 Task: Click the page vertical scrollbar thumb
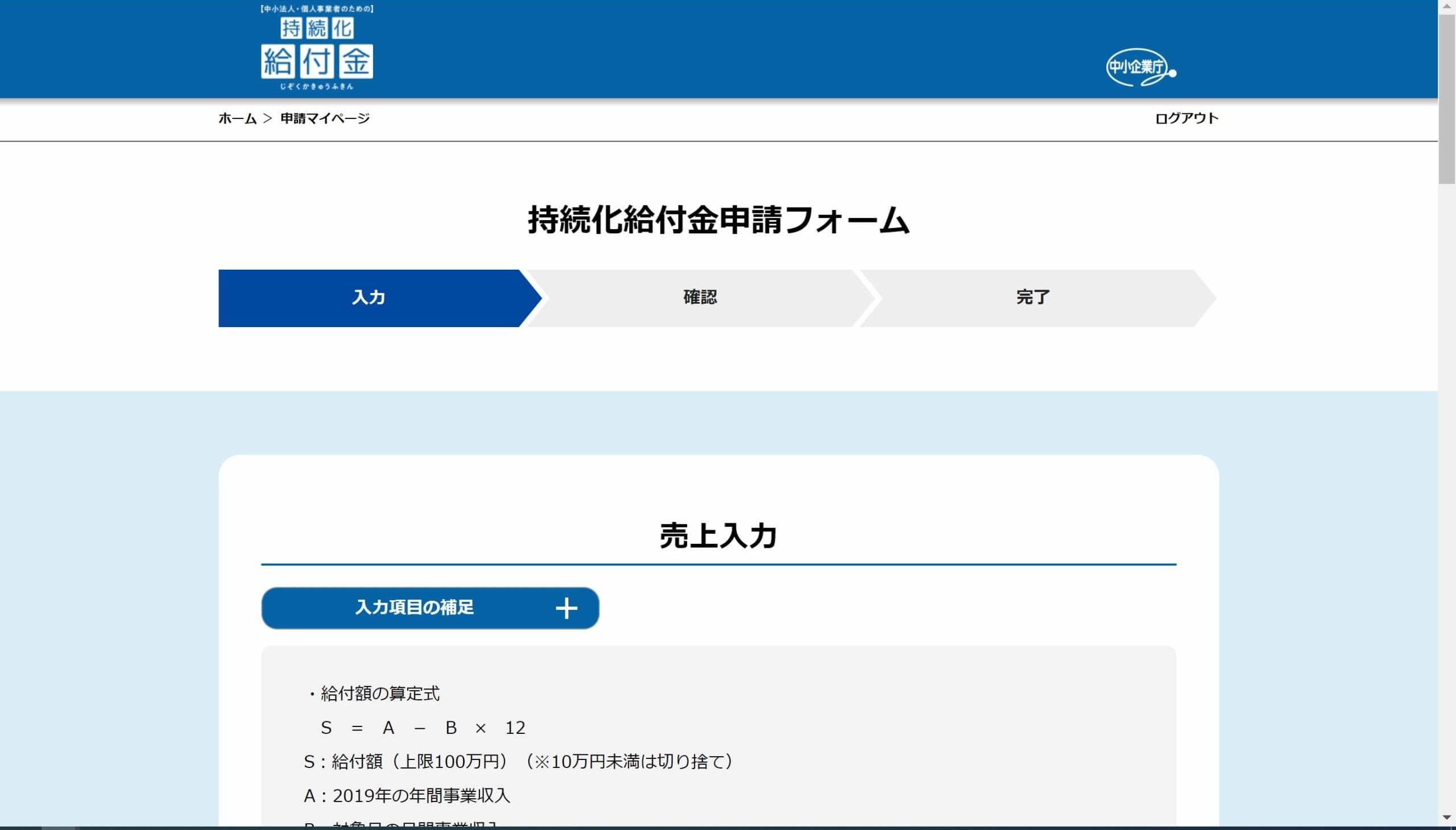click(x=1447, y=100)
